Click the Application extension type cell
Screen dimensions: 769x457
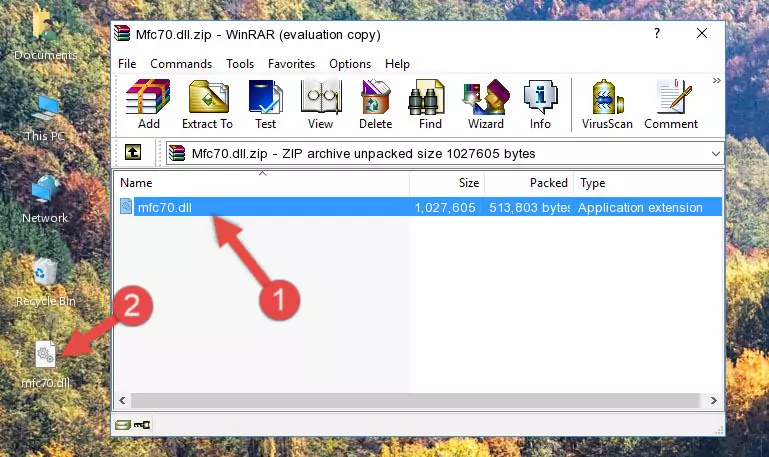click(640, 207)
